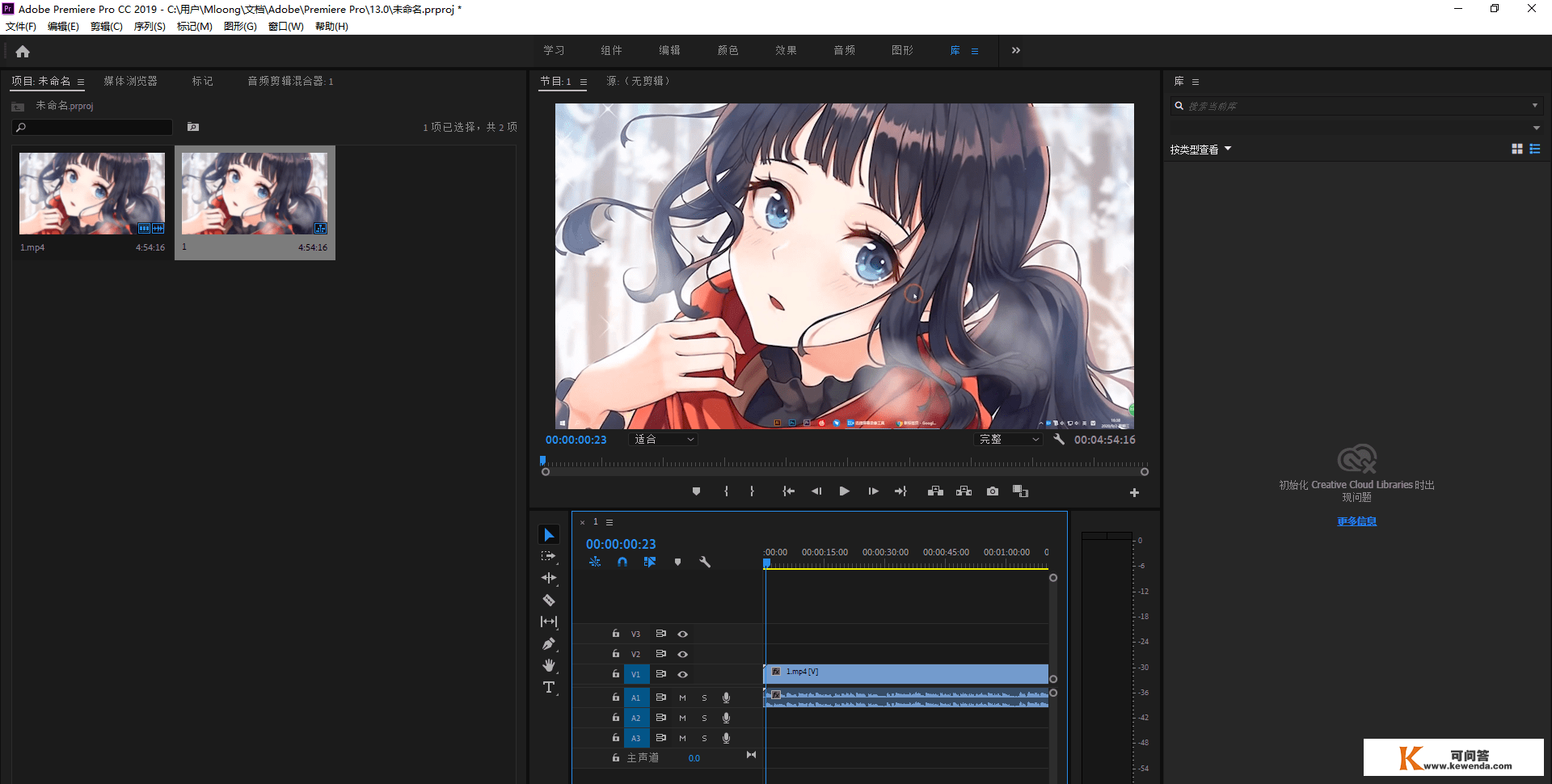
Task: Open 文件(F) menu
Action: click(x=21, y=27)
